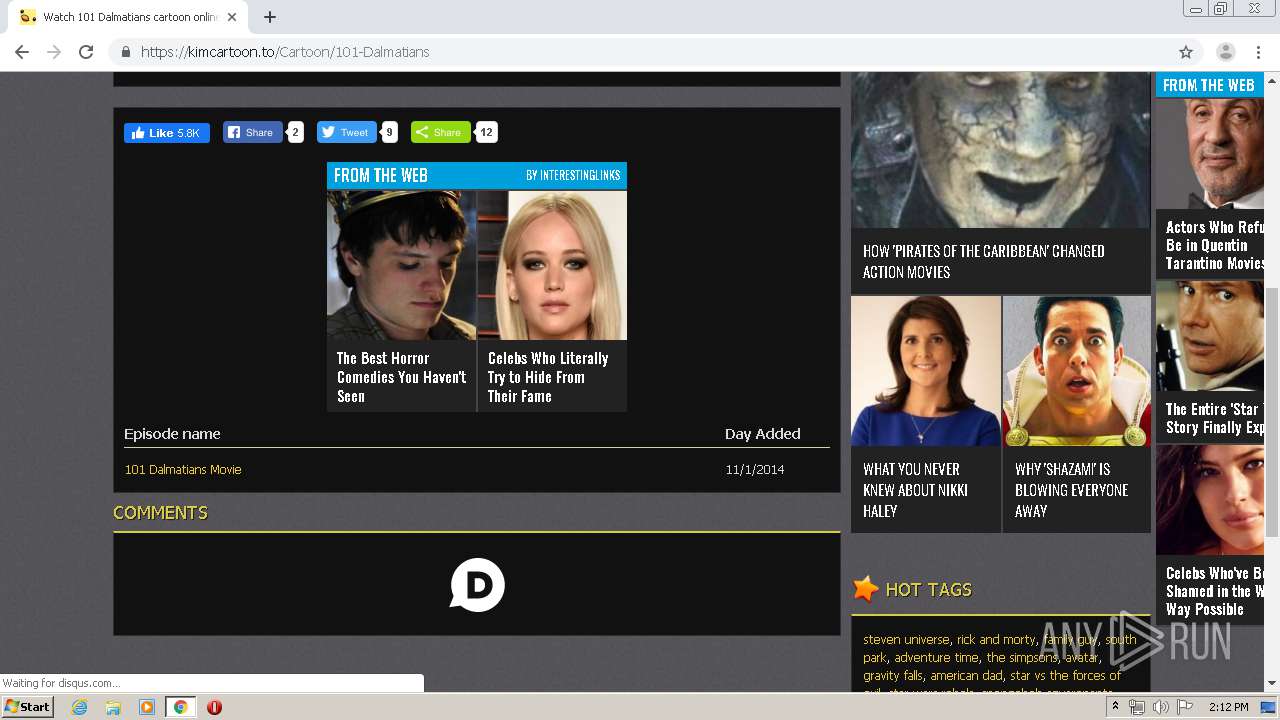The height and width of the screenshot is (720, 1280).
Task: Open 'Actors Who Refused Tarantino Movies' sidebar link
Action: coord(1215,245)
